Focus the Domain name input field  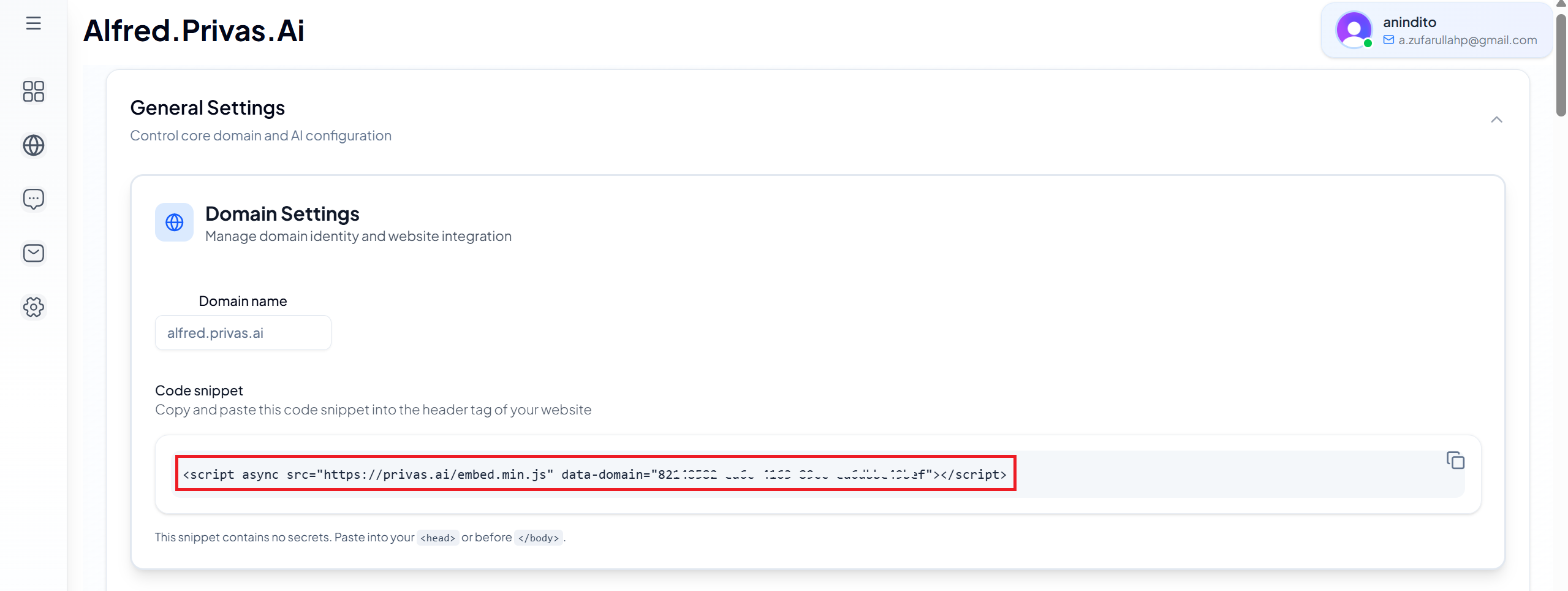(x=243, y=333)
